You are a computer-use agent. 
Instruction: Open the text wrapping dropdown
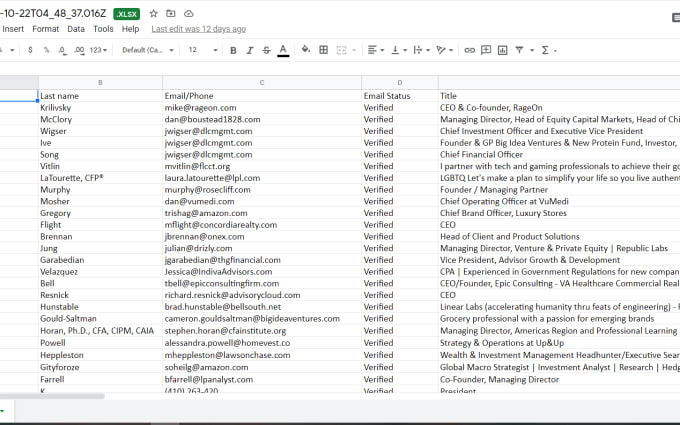[421, 50]
